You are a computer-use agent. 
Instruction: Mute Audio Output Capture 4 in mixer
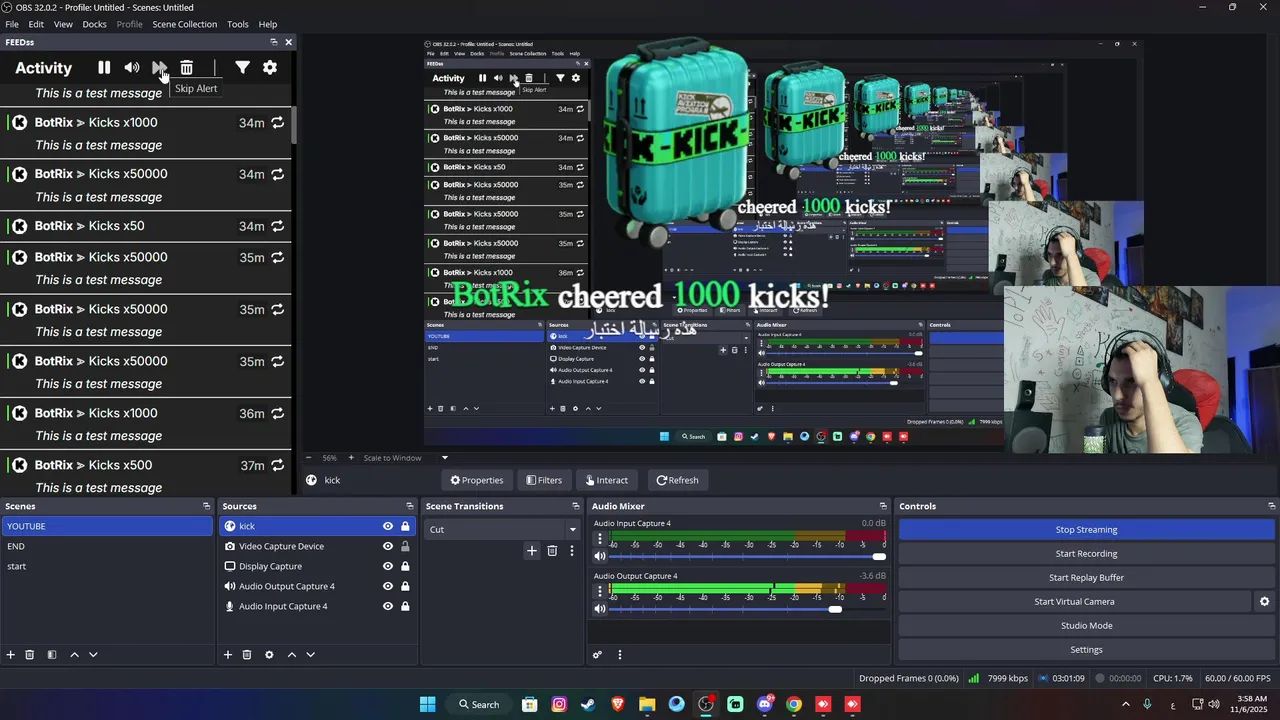[600, 609]
